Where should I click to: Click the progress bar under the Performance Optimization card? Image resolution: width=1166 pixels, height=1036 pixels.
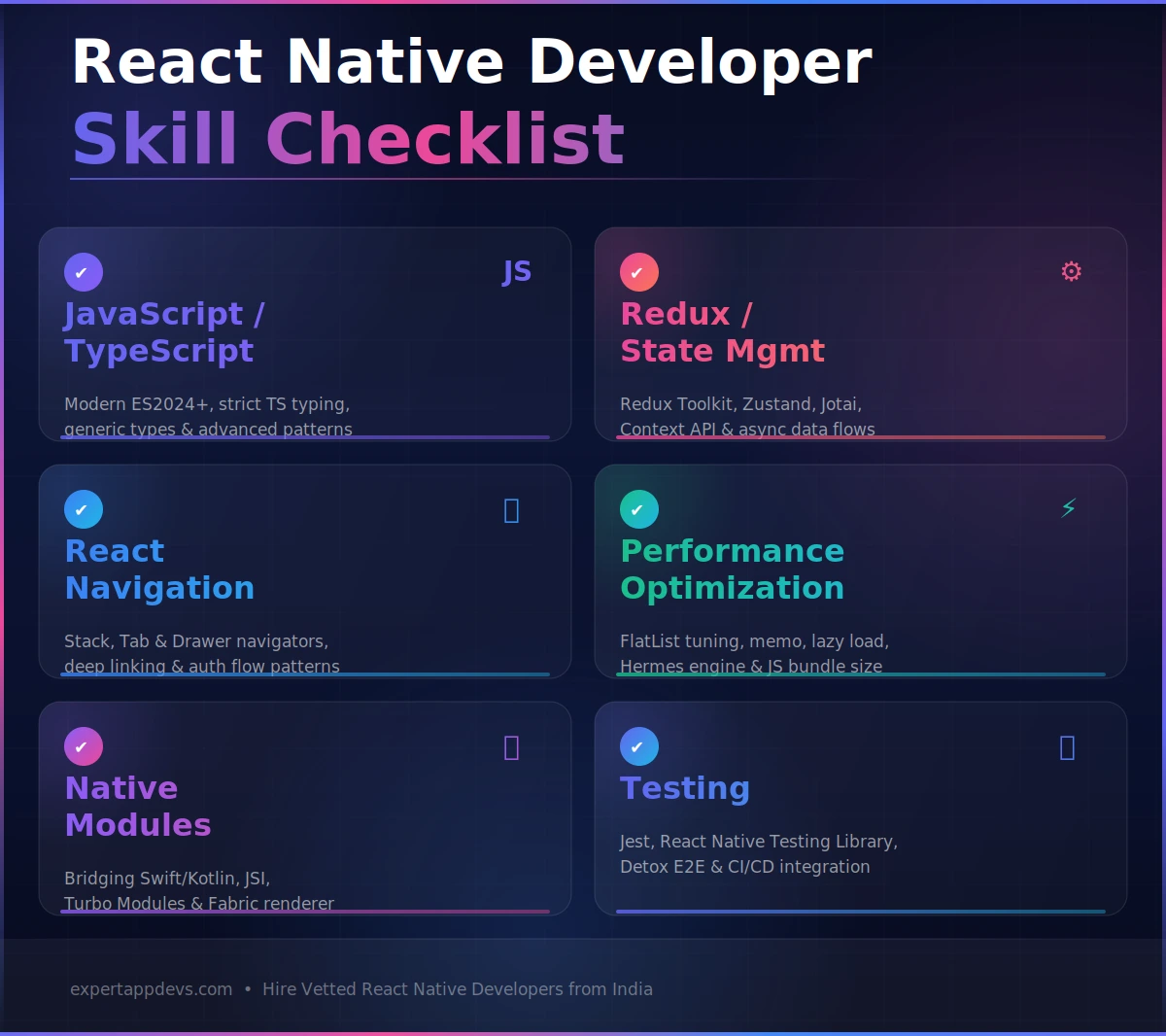861,674
